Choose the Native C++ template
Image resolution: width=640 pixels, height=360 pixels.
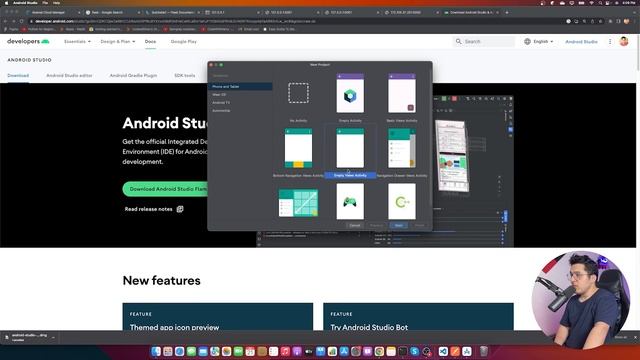(402, 202)
